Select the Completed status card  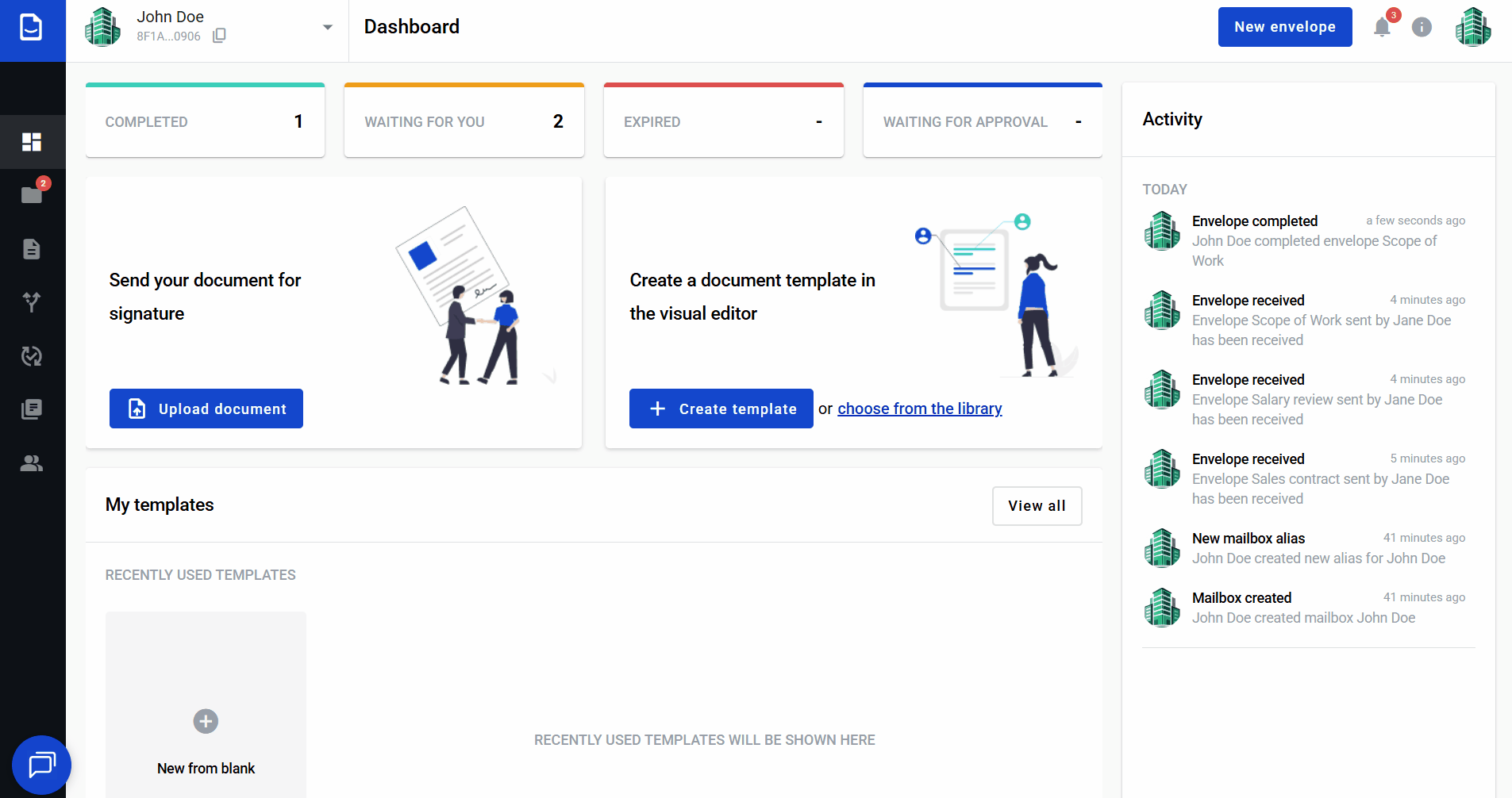pyautogui.click(x=205, y=121)
